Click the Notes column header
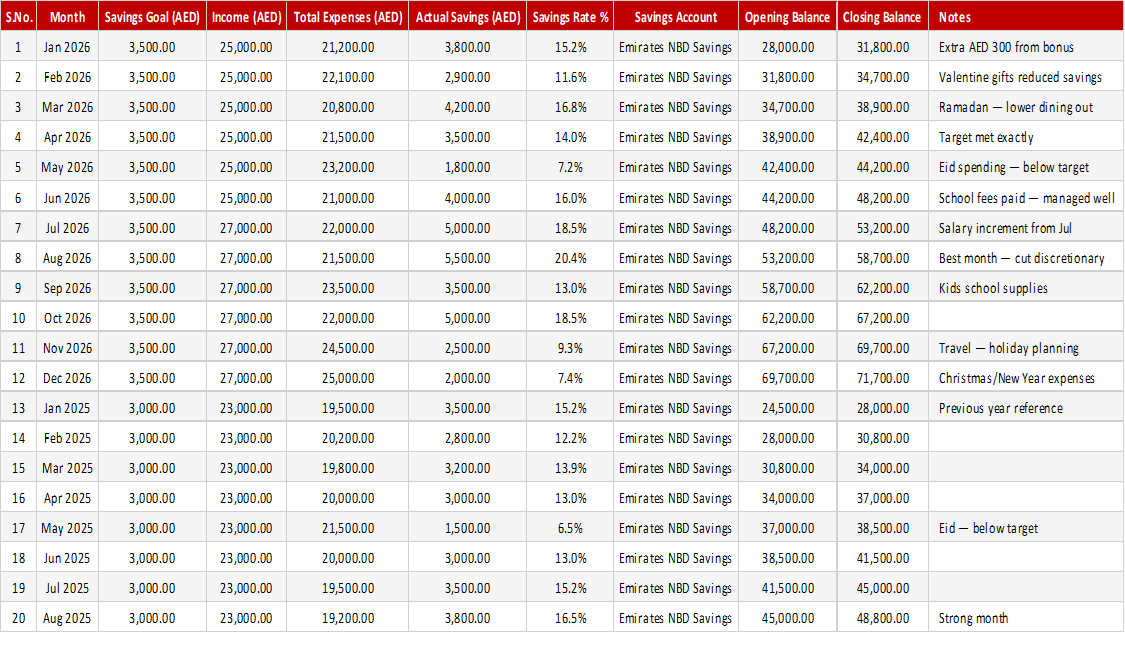This screenshot has width=1125, height=661. (1026, 17)
